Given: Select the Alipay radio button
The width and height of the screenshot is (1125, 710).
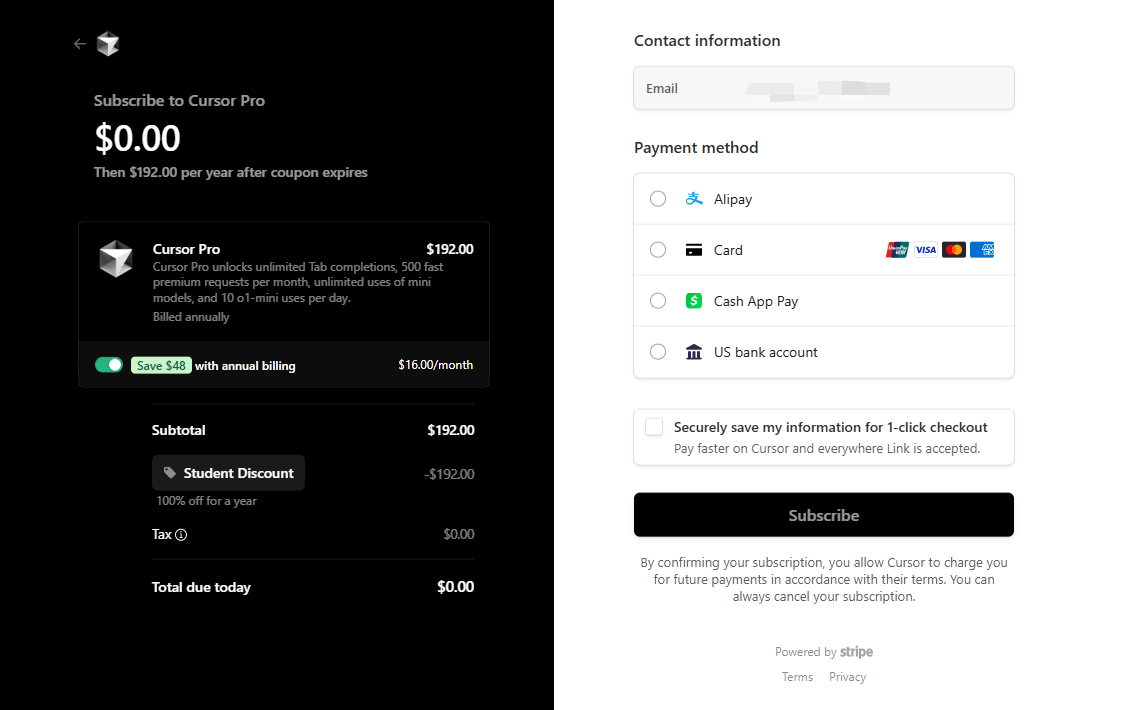Looking at the screenshot, I should (658, 199).
